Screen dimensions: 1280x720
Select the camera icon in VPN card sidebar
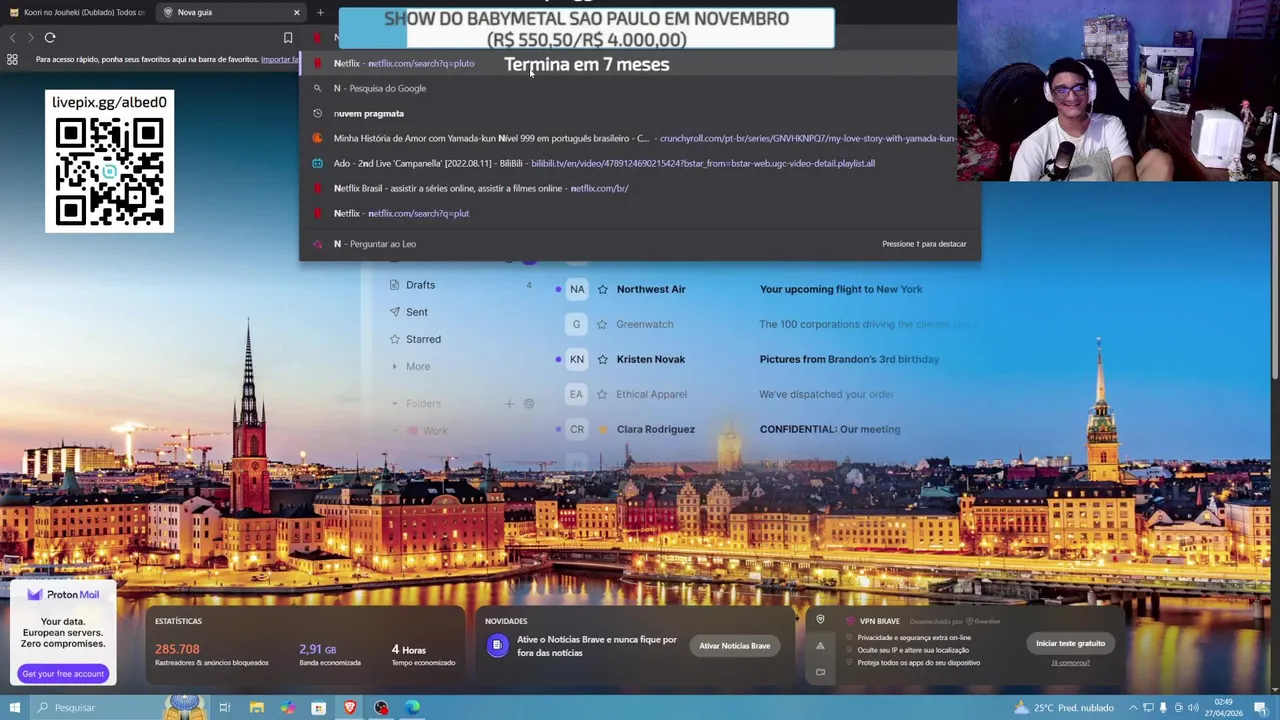pyautogui.click(x=820, y=671)
